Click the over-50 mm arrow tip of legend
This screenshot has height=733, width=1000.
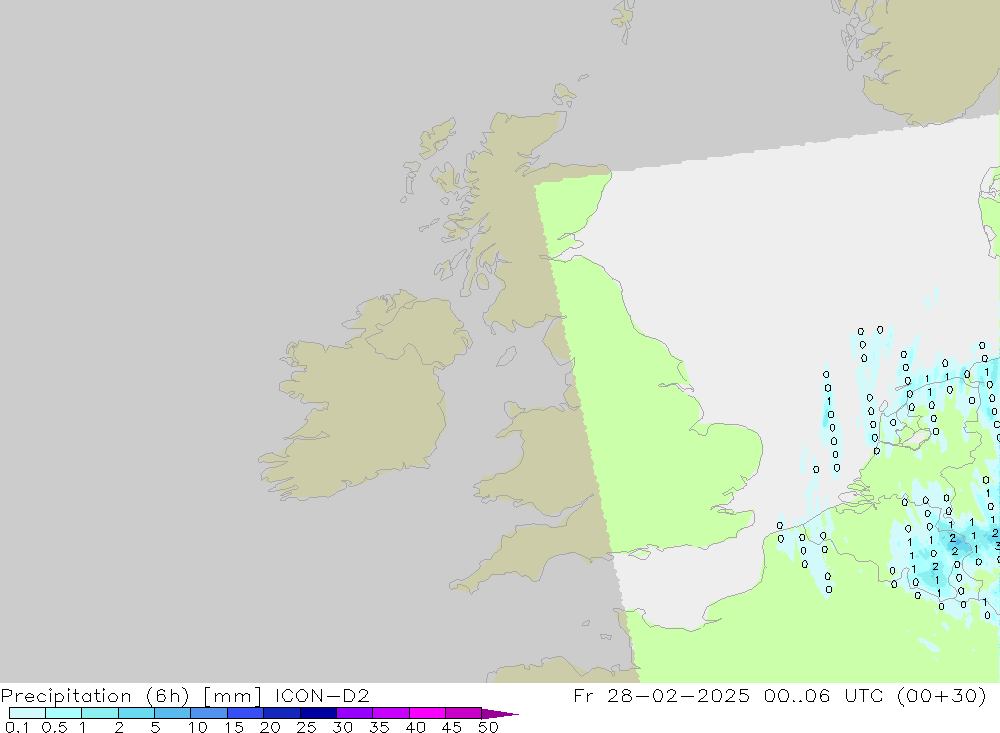(x=500, y=714)
